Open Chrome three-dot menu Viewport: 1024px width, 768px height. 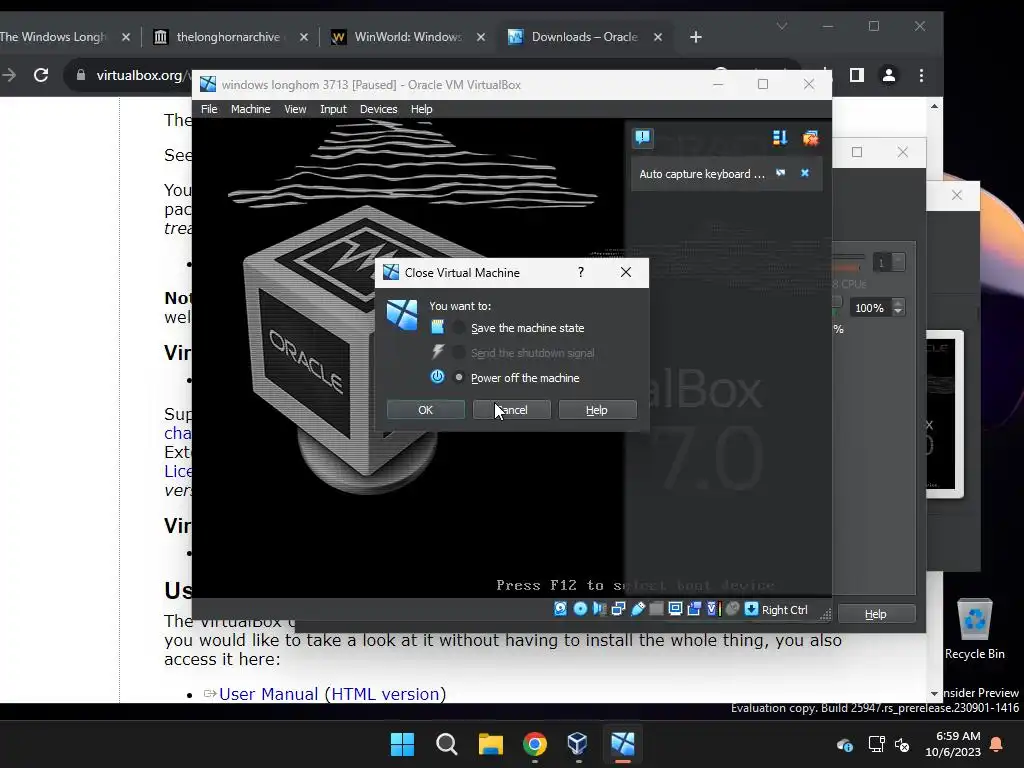tap(921, 75)
